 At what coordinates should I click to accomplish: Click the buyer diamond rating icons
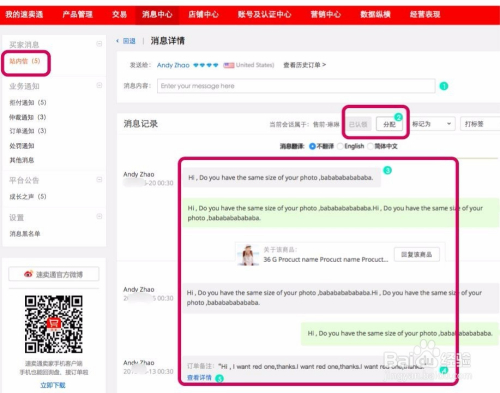206,65
